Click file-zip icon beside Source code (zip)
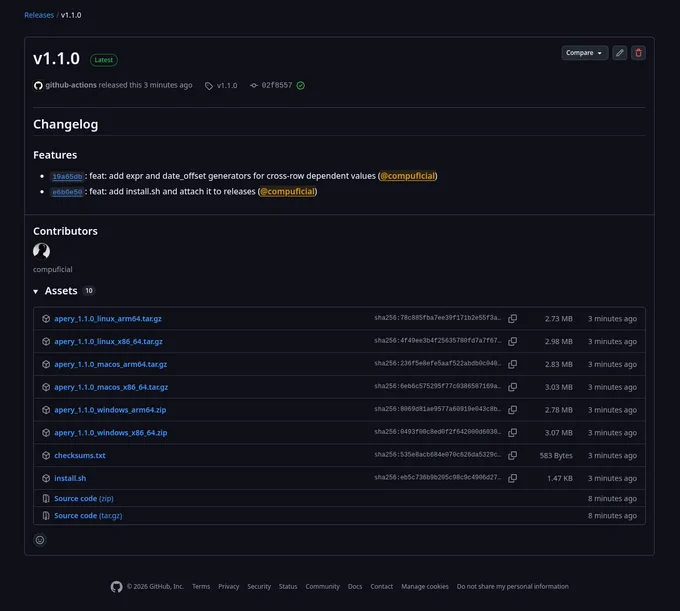The image size is (680, 611). 46,499
